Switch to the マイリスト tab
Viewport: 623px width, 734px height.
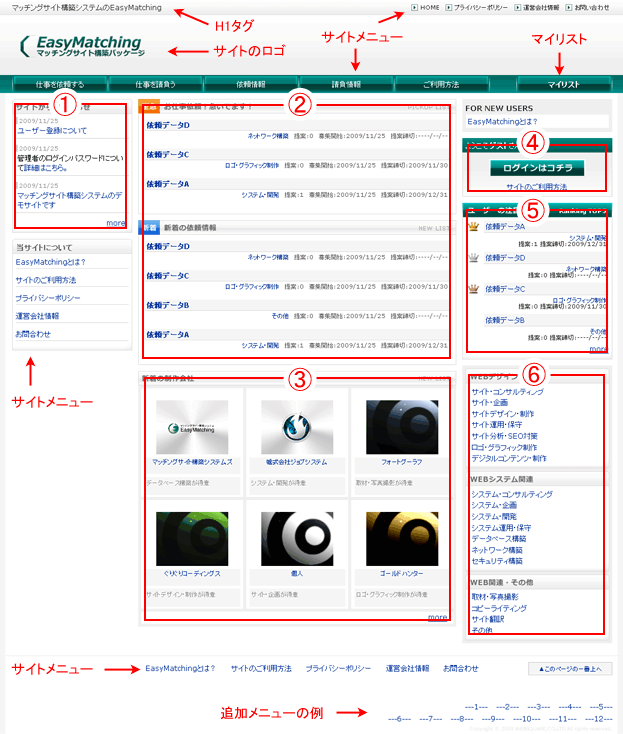[x=563, y=85]
